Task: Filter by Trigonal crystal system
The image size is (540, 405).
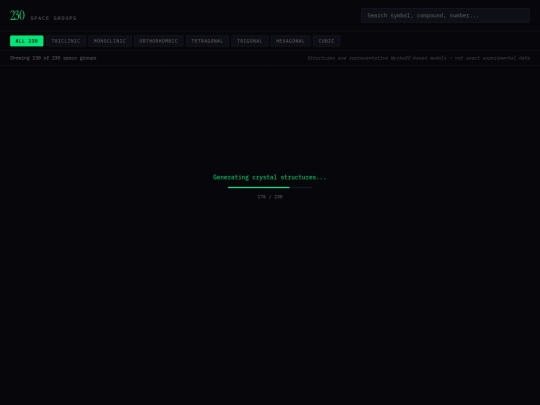Action: (x=250, y=41)
